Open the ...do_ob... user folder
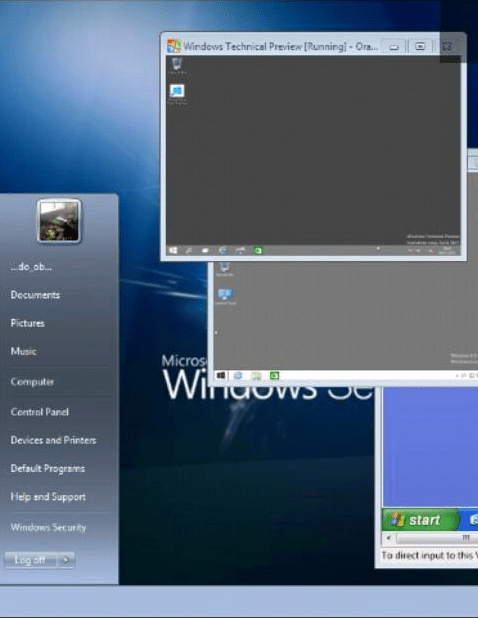The image size is (478, 618). (x=31, y=267)
